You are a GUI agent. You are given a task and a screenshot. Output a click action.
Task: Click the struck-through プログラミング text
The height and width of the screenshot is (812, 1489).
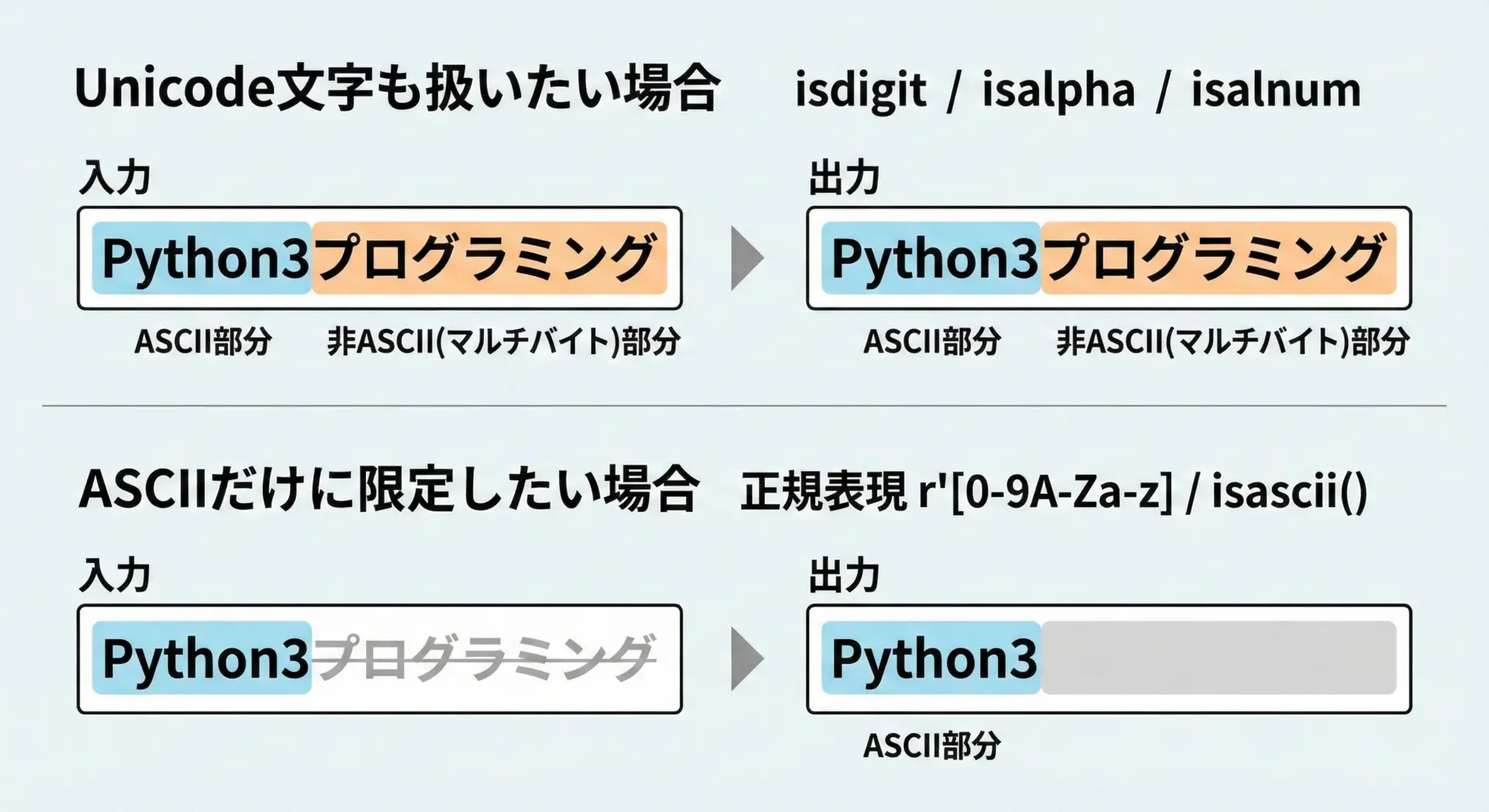pyautogui.click(x=485, y=658)
